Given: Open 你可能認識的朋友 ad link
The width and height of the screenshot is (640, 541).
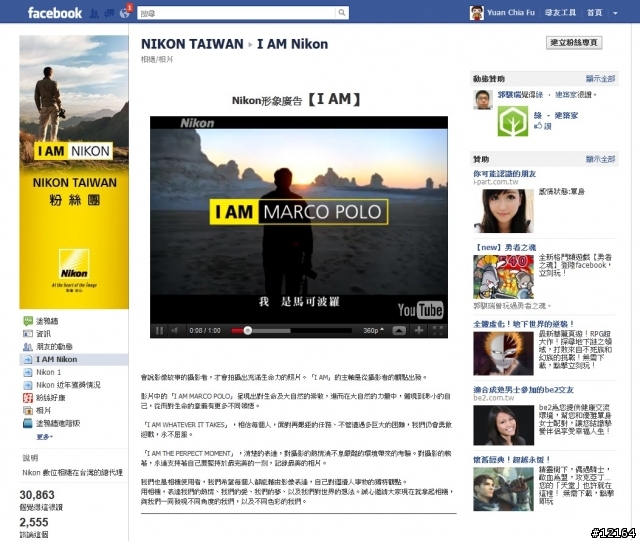Looking at the screenshot, I should coord(504,174).
